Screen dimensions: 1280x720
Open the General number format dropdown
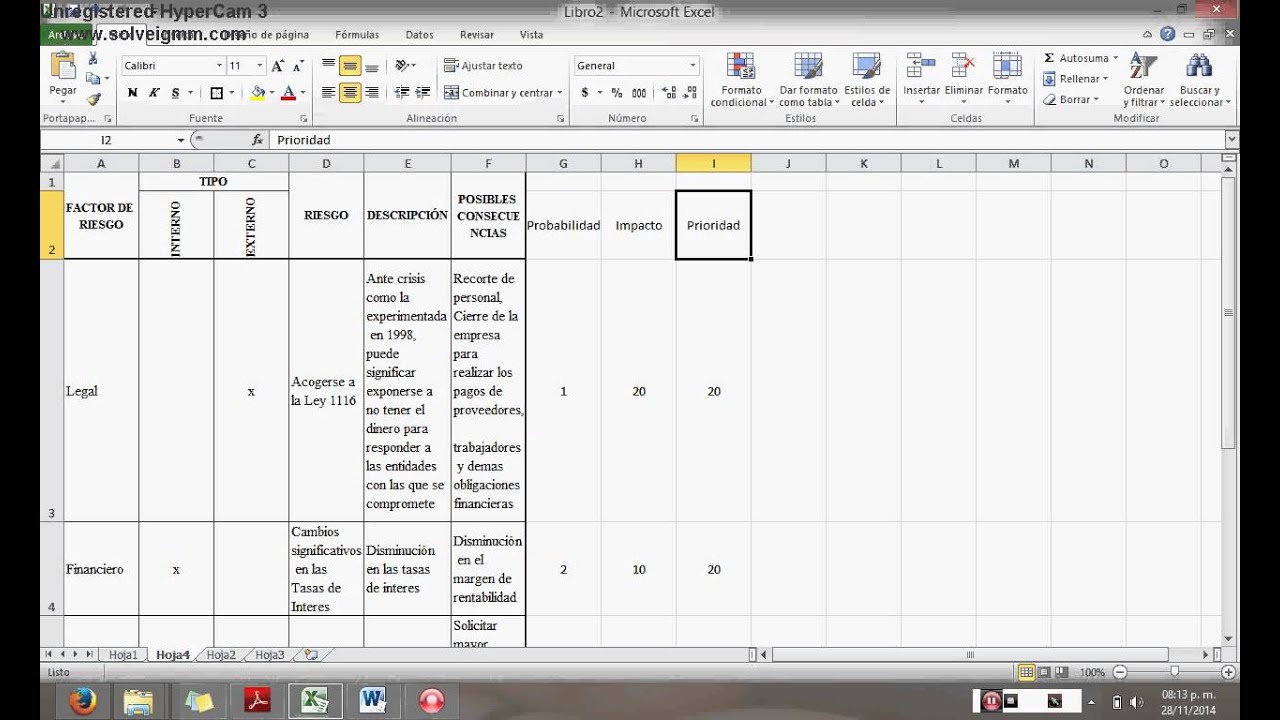pos(694,64)
